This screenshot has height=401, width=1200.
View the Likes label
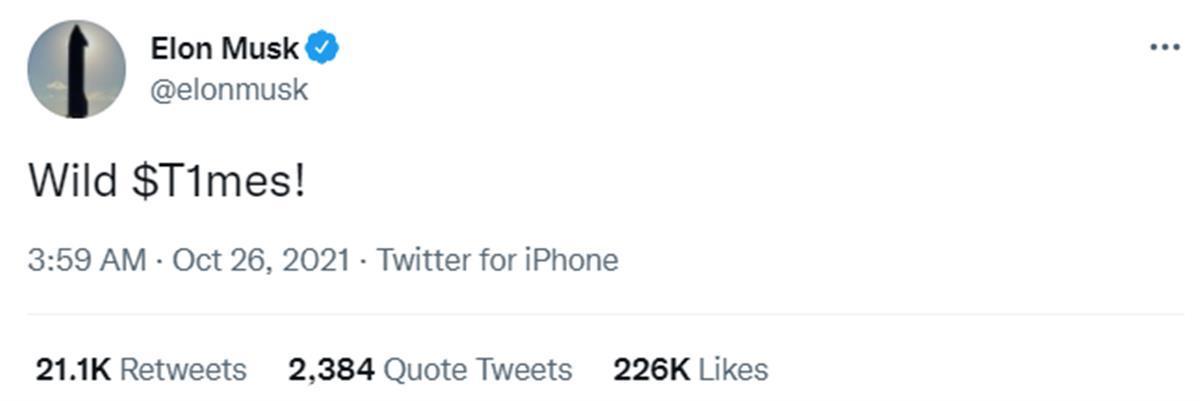point(733,370)
